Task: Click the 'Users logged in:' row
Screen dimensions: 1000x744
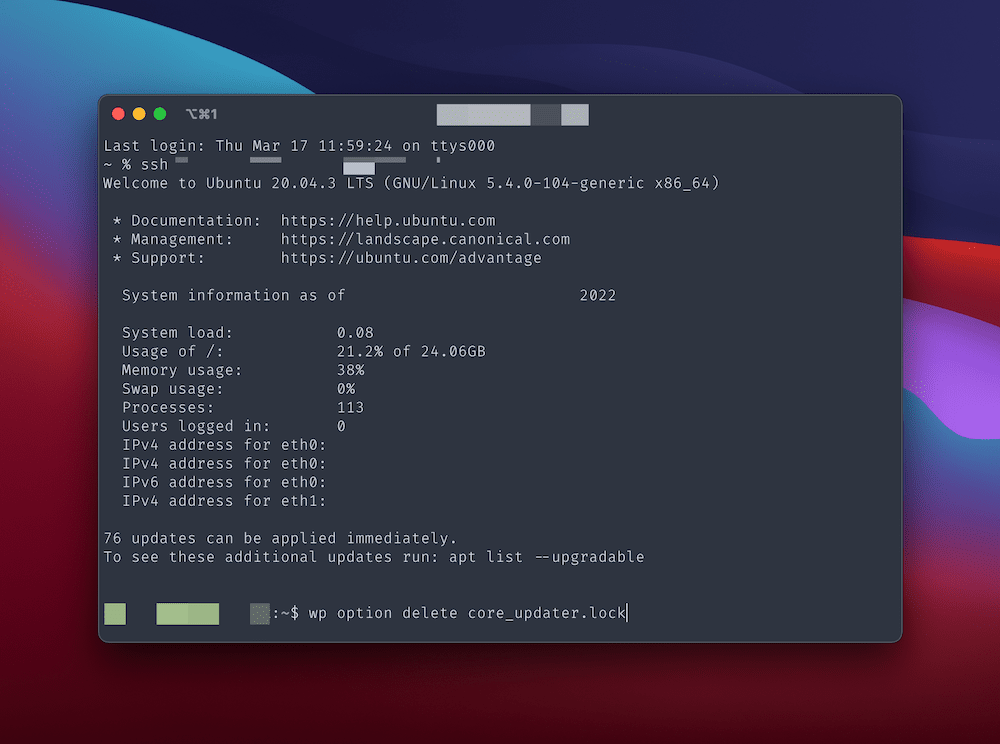Action: [233, 426]
